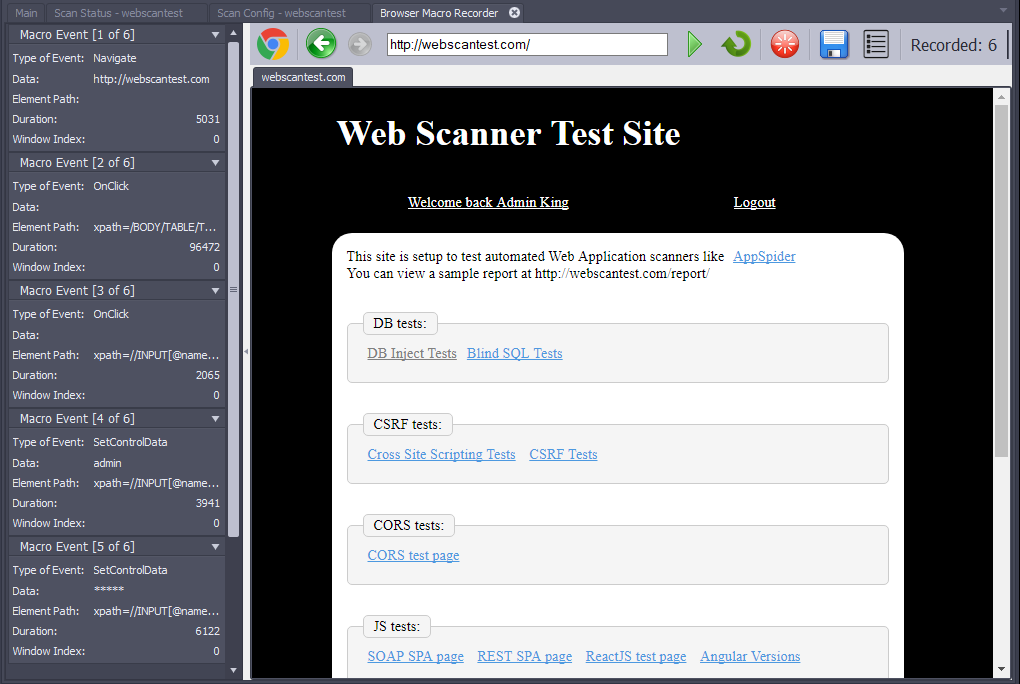Collapse Macro Event 4 of 6
The height and width of the screenshot is (684, 1020).
[x=215, y=418]
